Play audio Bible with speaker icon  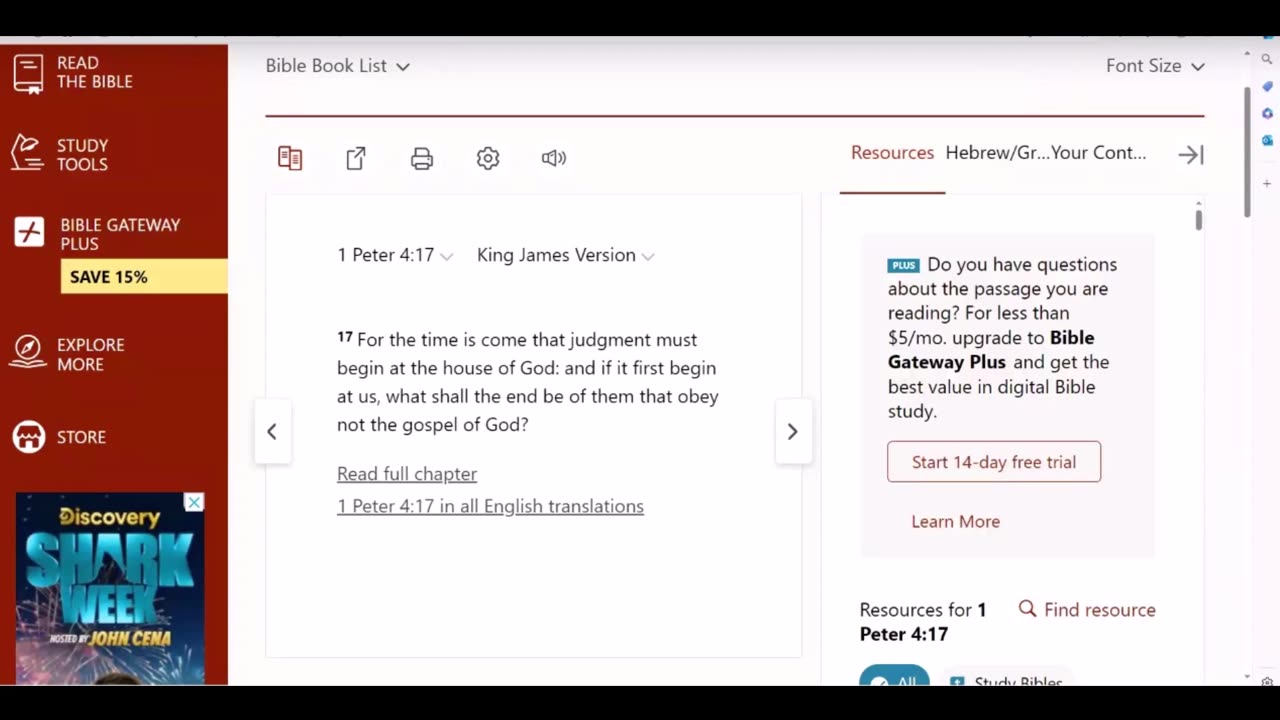tap(554, 158)
